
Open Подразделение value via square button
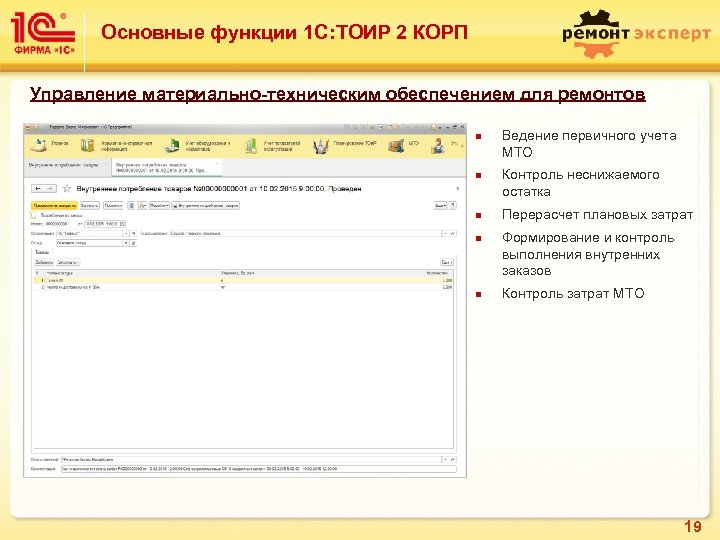point(453,233)
